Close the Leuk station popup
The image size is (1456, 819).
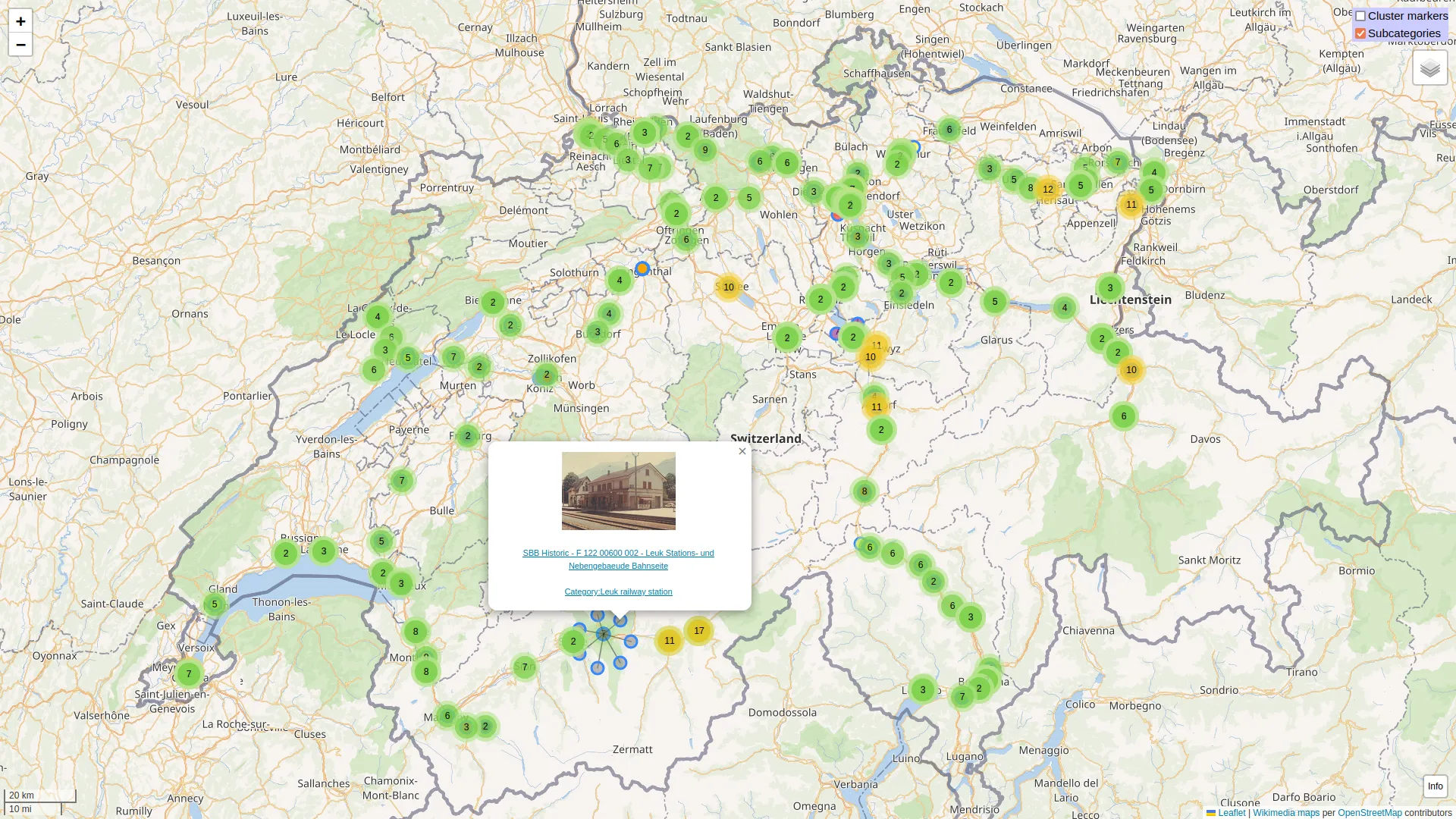point(742,451)
